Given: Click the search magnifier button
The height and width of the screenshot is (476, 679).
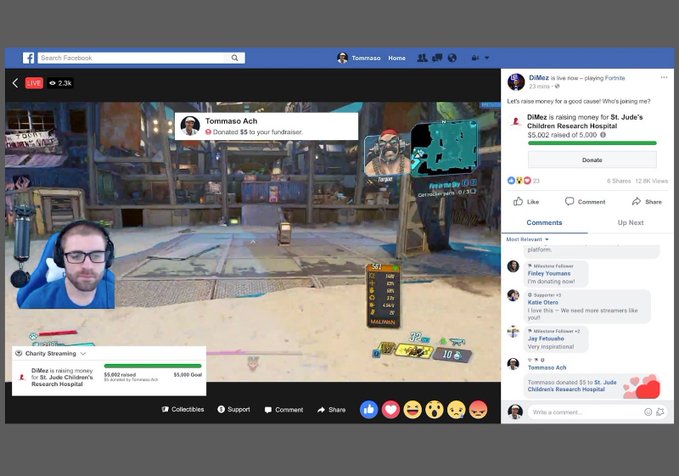Looking at the screenshot, I should tap(235, 58).
